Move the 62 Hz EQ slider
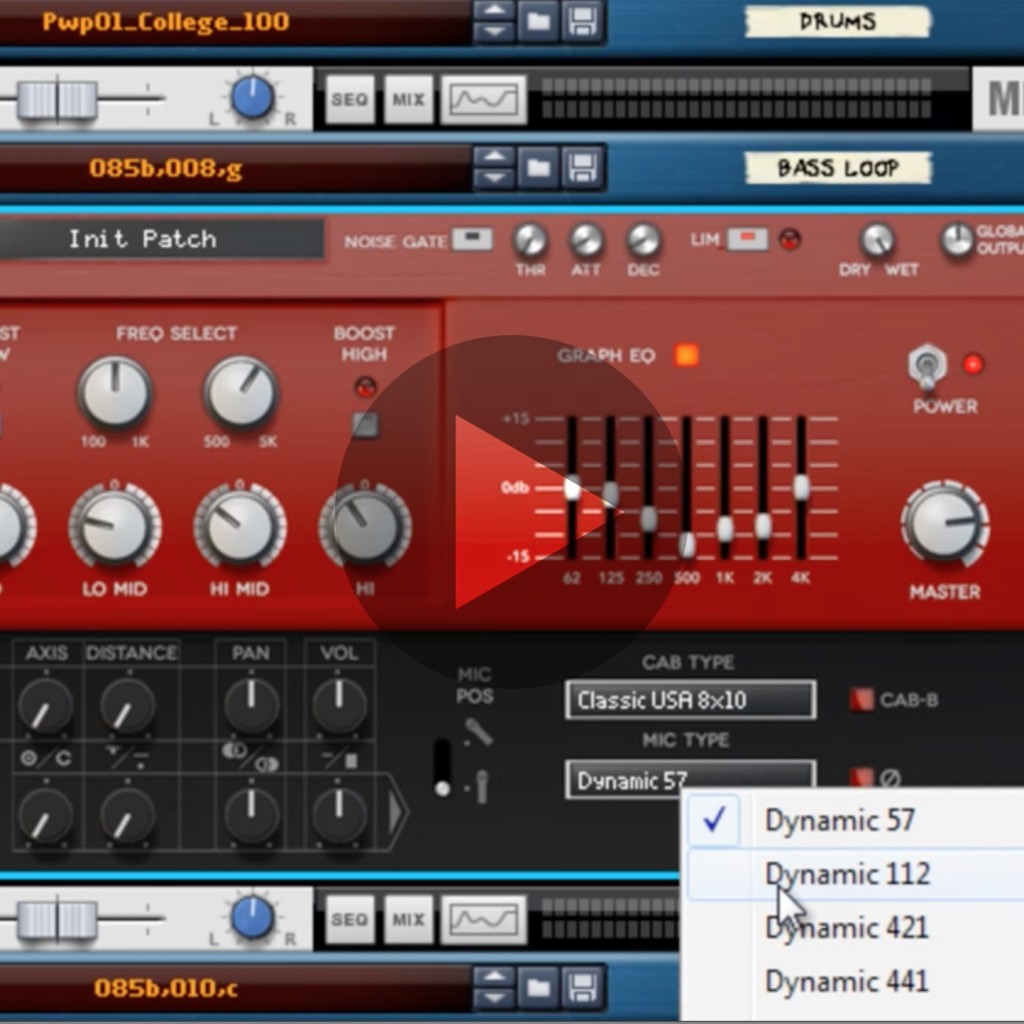Screen dimensions: 1024x1024 tap(572, 487)
